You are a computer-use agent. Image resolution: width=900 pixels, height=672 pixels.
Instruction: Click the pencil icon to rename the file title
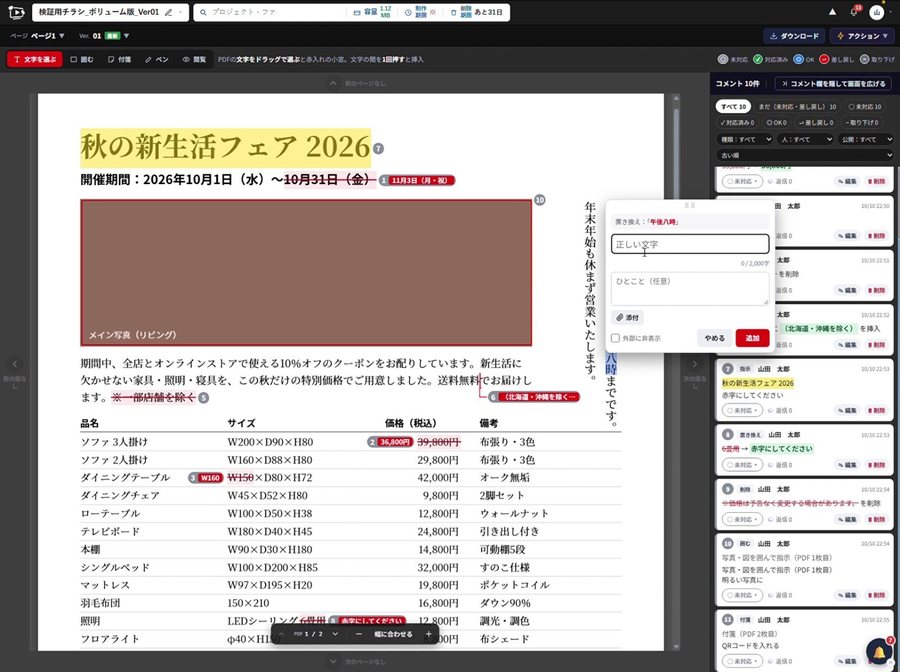click(168, 12)
